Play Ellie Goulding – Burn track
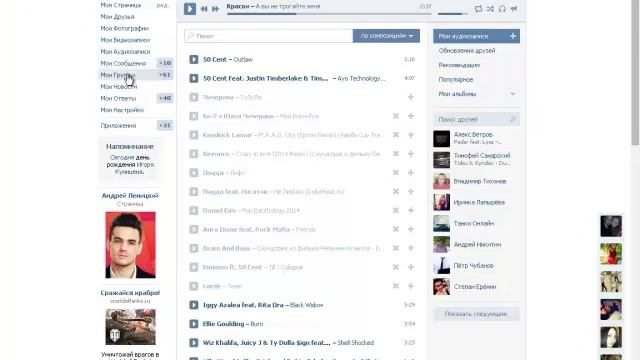This screenshot has height=360, width=640. click(194, 324)
